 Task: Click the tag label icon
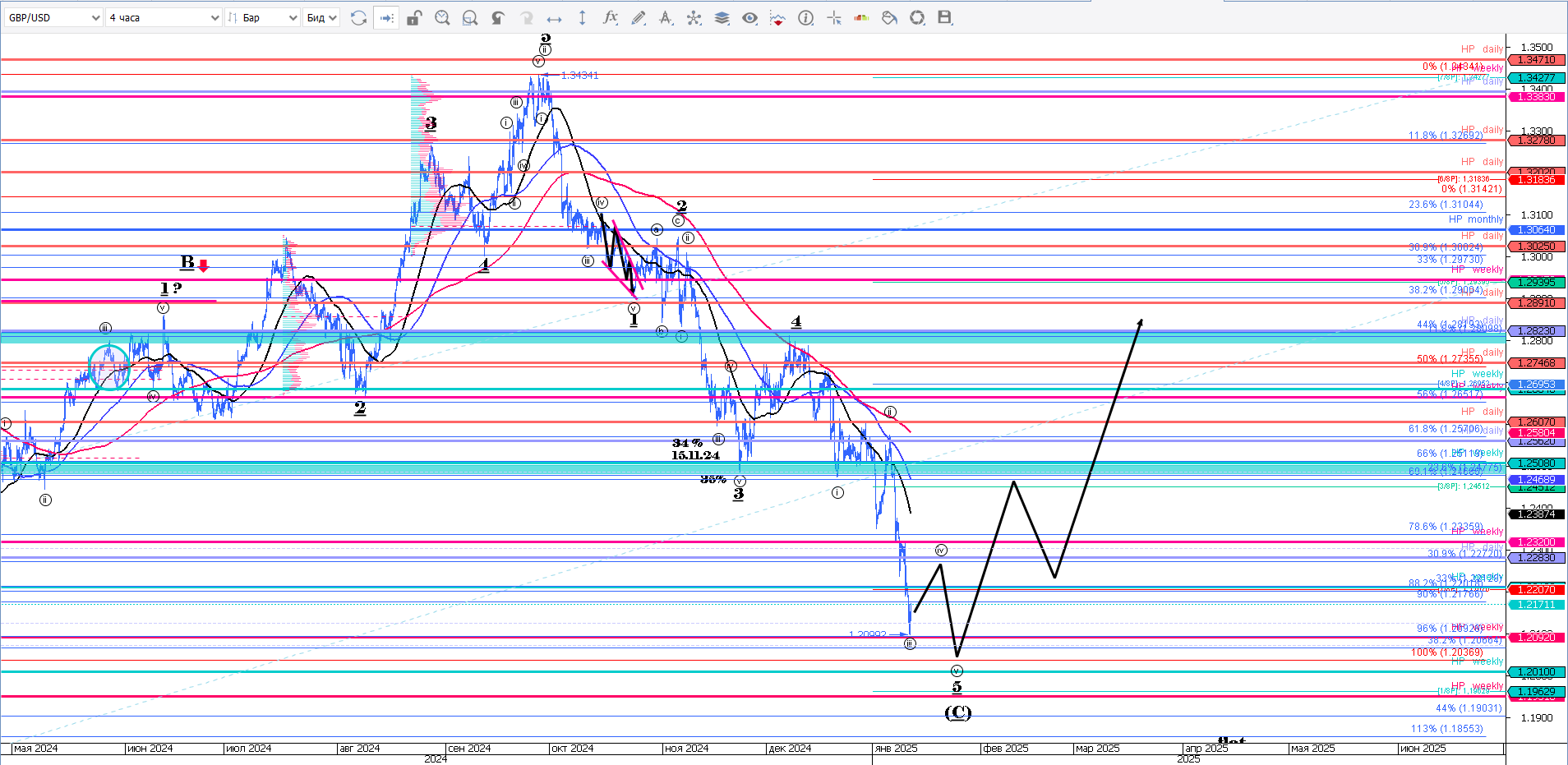[889, 17]
